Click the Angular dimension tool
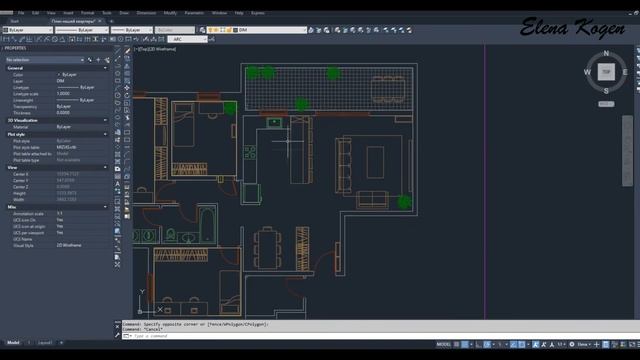Image resolution: width=640 pixels, height=360 pixels. pos(62,39)
